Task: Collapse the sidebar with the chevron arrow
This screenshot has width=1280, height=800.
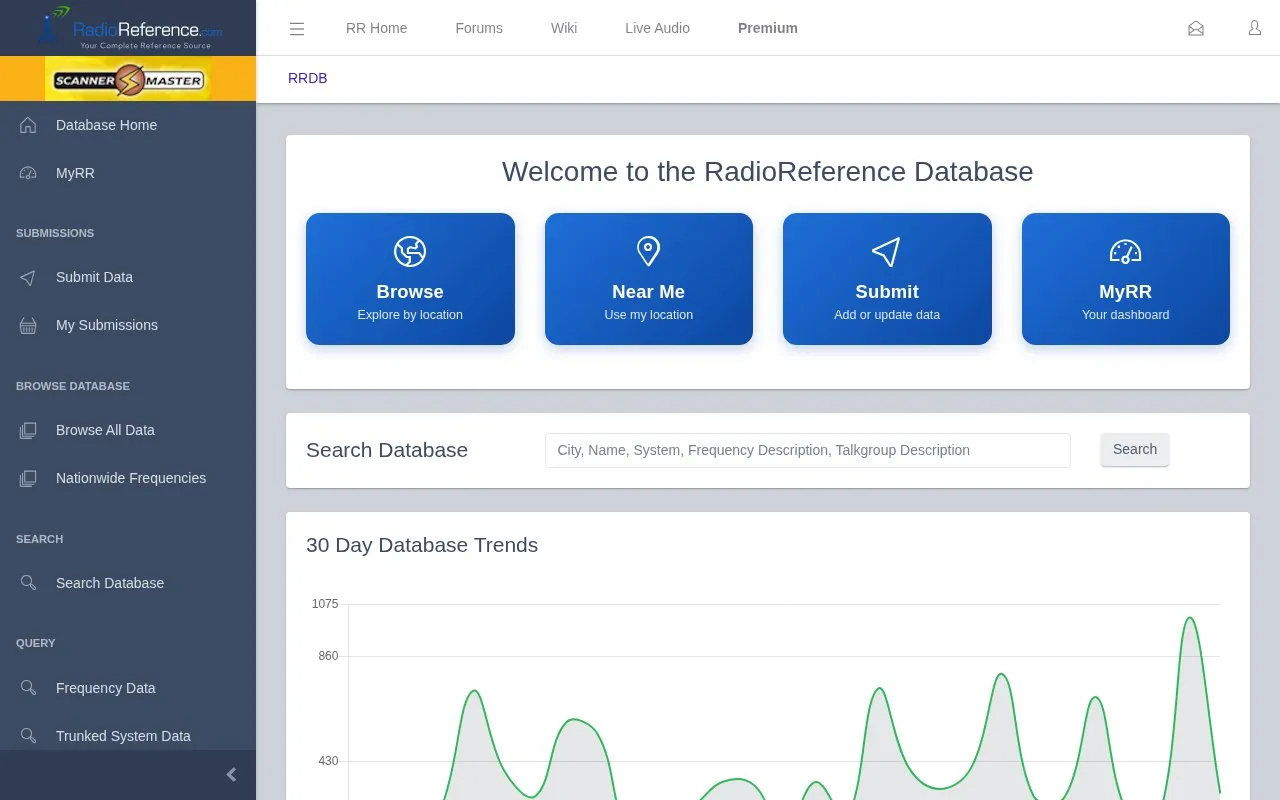Action: point(231,775)
